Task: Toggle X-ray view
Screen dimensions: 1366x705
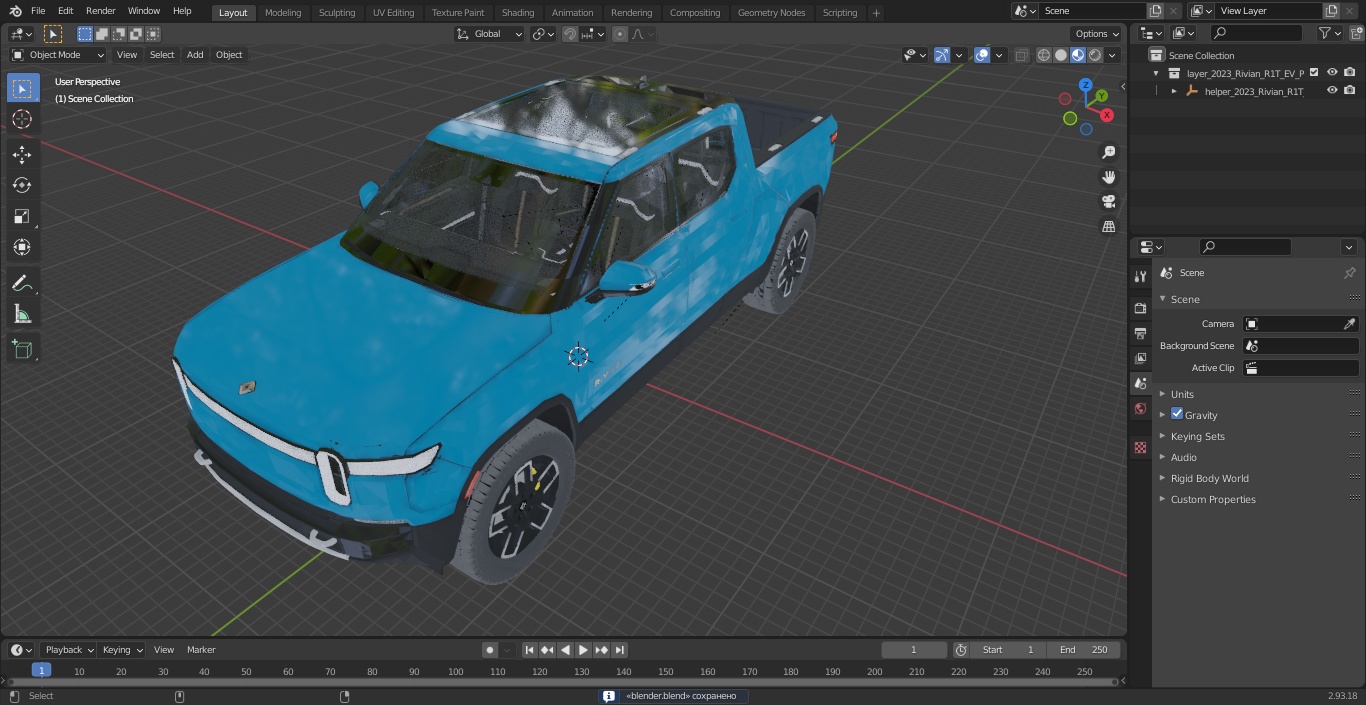Action: (1021, 55)
